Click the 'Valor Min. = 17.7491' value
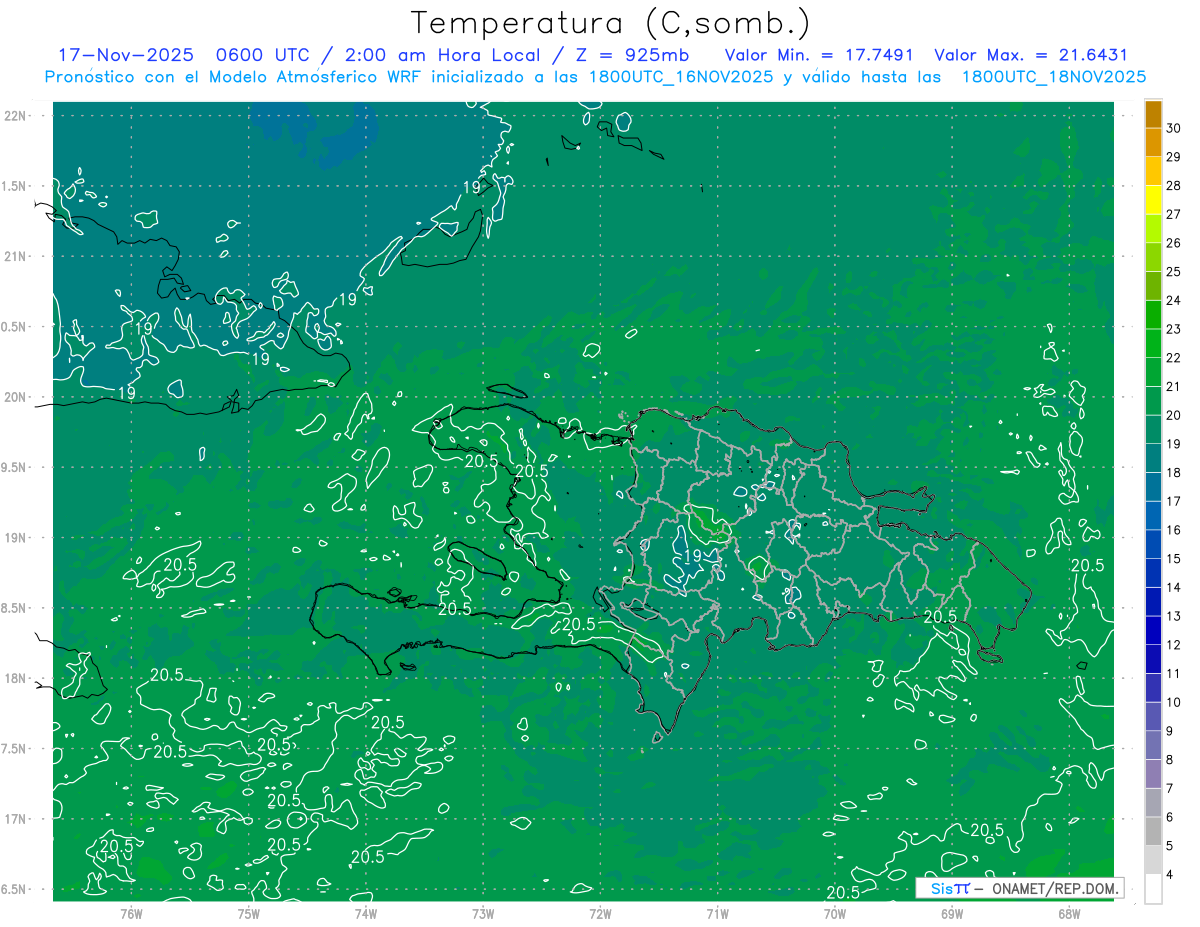1200x927 pixels. 818,56
